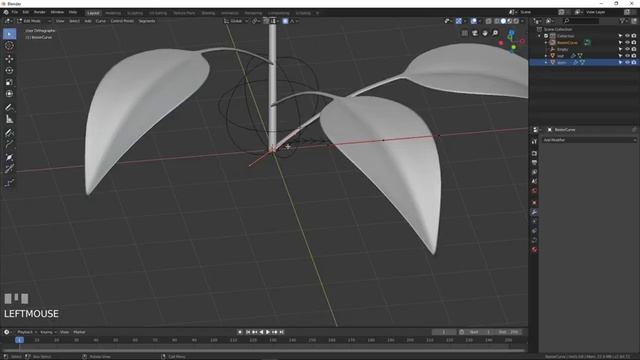The height and width of the screenshot is (360, 640).
Task: Open the Edit Mode dropdown
Action: pos(34,21)
